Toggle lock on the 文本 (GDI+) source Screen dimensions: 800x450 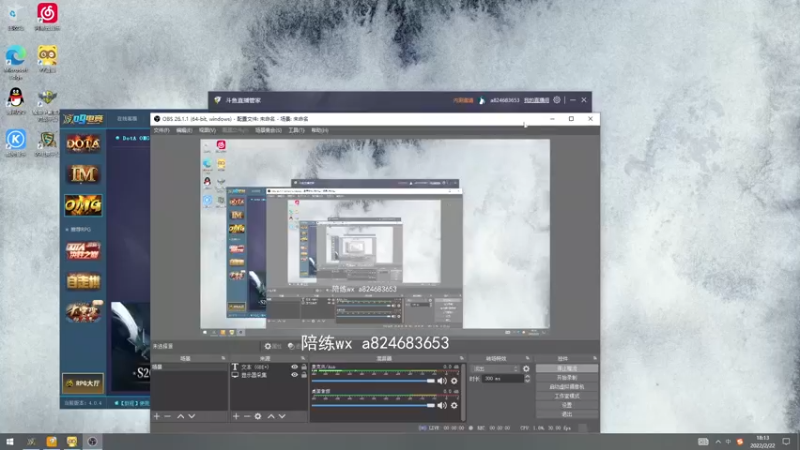[304, 367]
